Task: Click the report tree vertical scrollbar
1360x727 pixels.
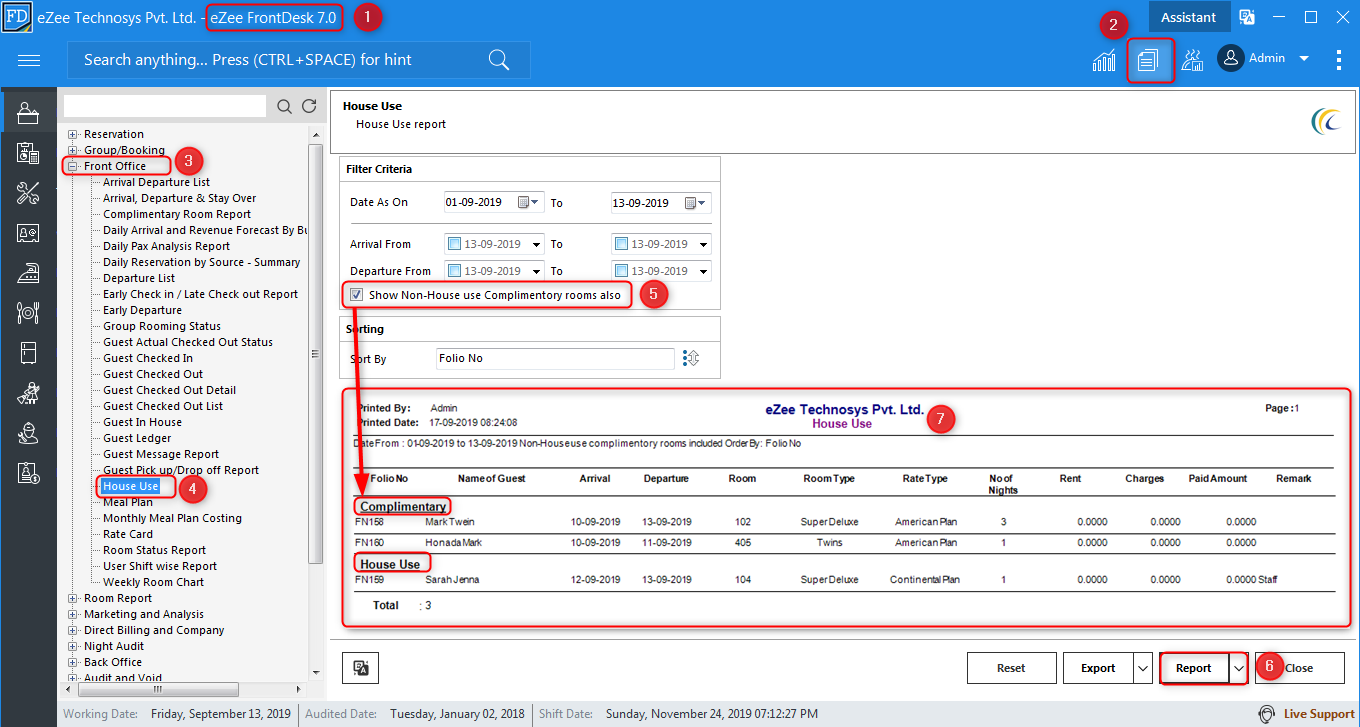Action: pyautogui.click(x=316, y=355)
